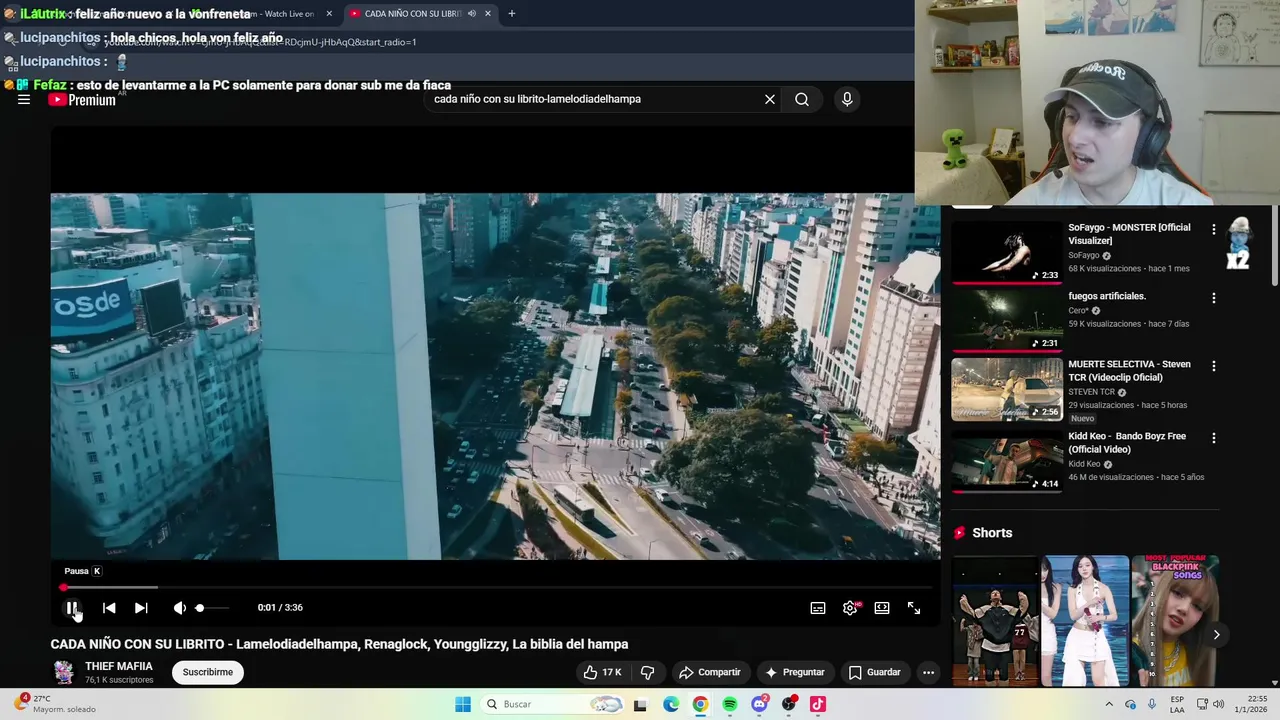Image resolution: width=1280 pixels, height=720 pixels.
Task: Pause the YouTube video playback
Action: 72,608
